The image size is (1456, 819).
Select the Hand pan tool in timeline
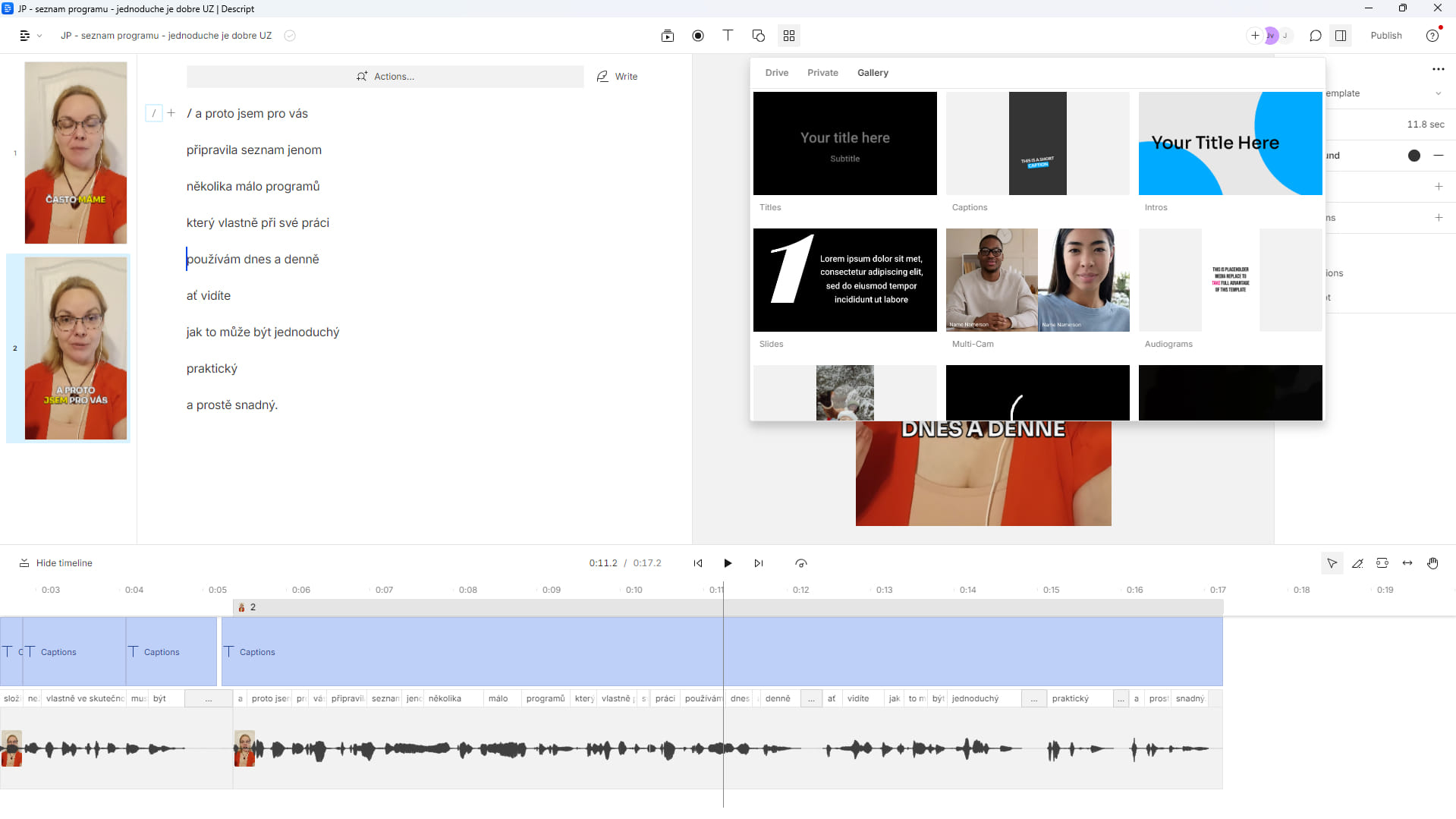(x=1432, y=563)
